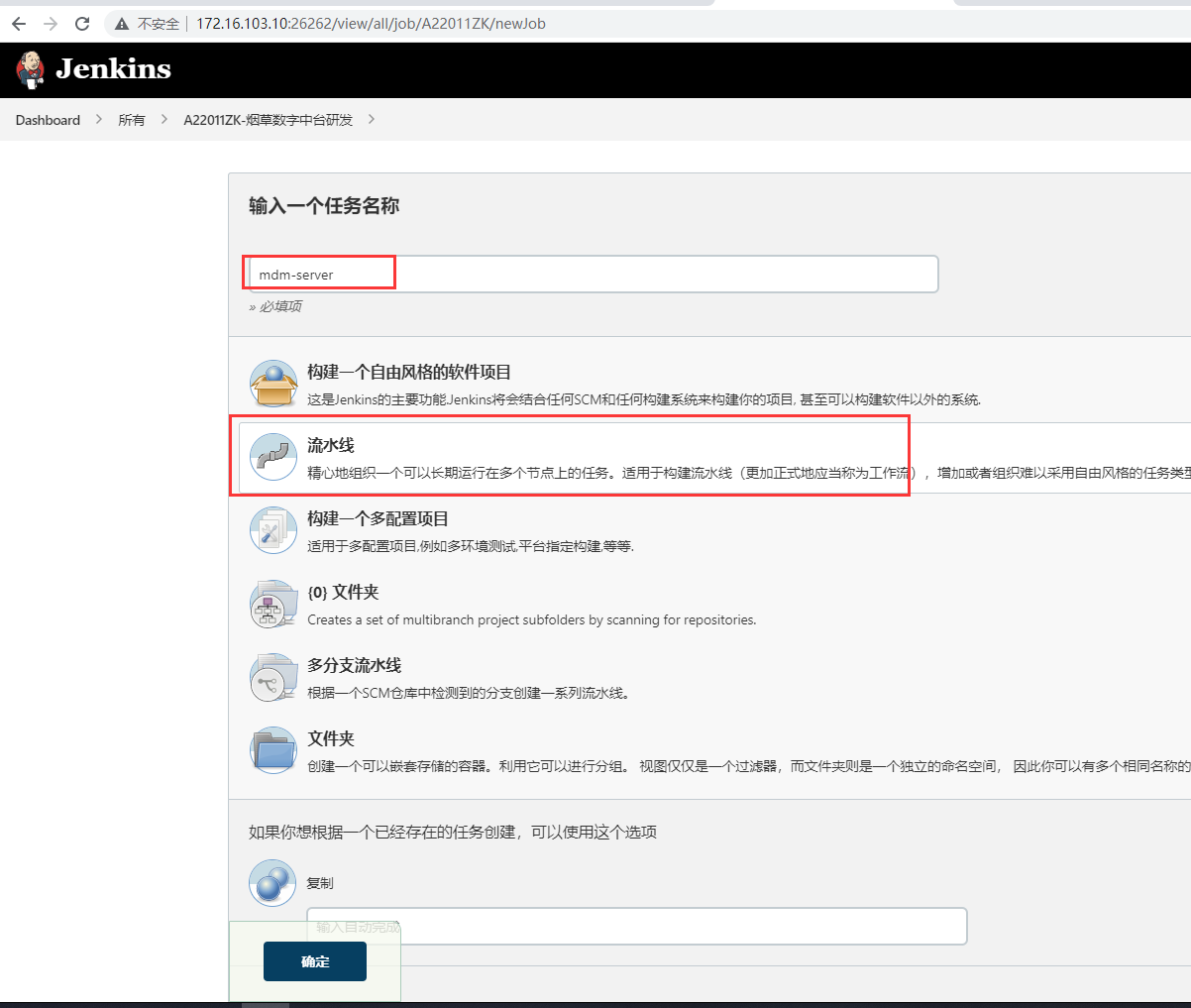
Task: Click the Jenkins butler logo icon
Action: click(31, 68)
